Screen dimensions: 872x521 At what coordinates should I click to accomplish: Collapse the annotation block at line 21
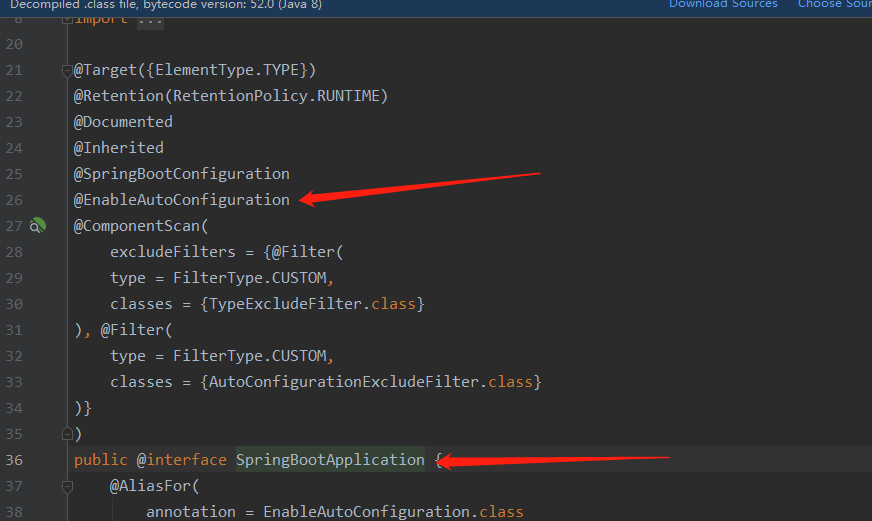67,70
